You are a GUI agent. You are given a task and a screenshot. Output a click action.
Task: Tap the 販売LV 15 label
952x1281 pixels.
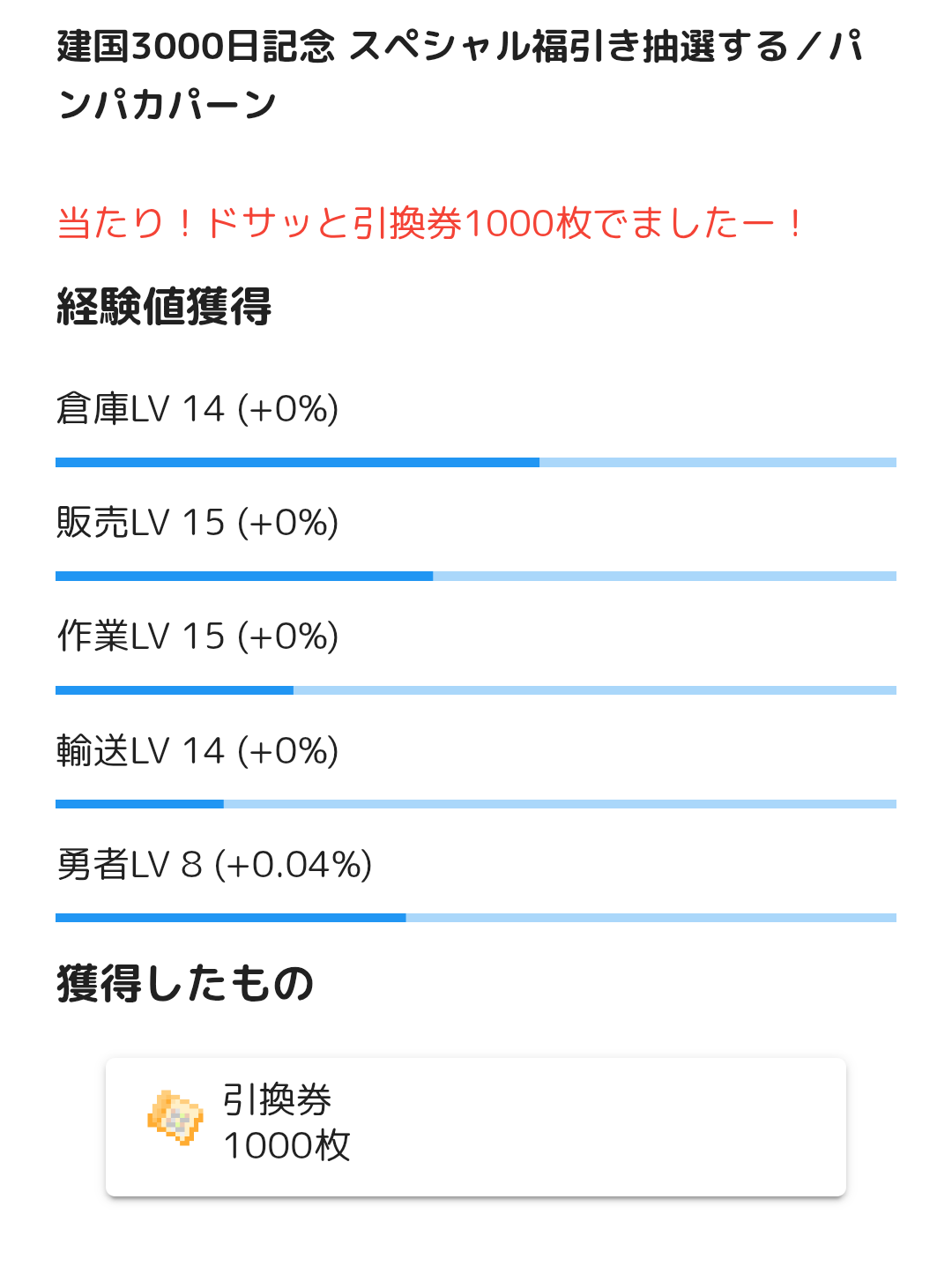197,523
